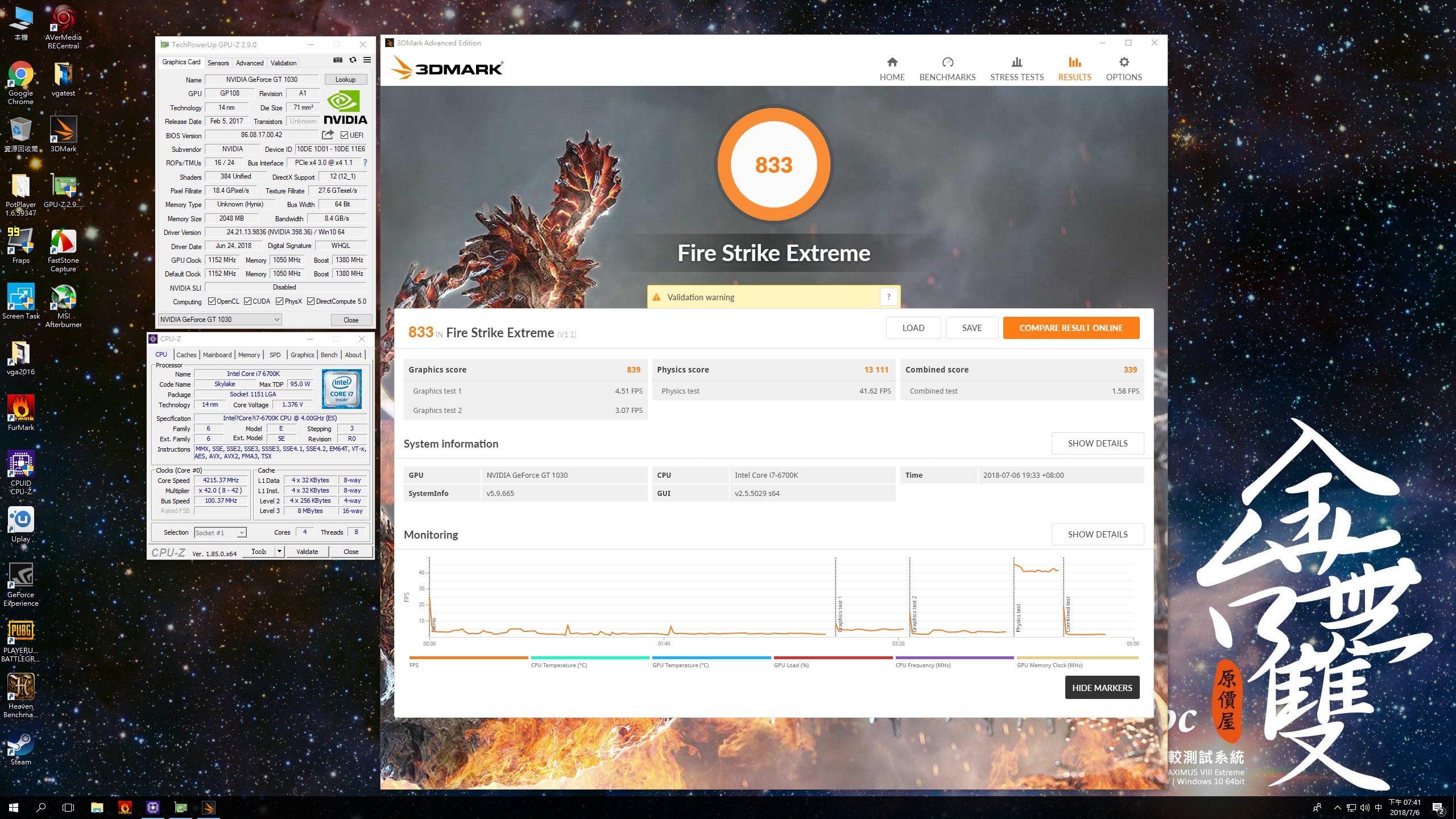This screenshot has width=1456, height=819.
Task: Take GPU-Z screenshot with camera icon
Action: pos(338,60)
